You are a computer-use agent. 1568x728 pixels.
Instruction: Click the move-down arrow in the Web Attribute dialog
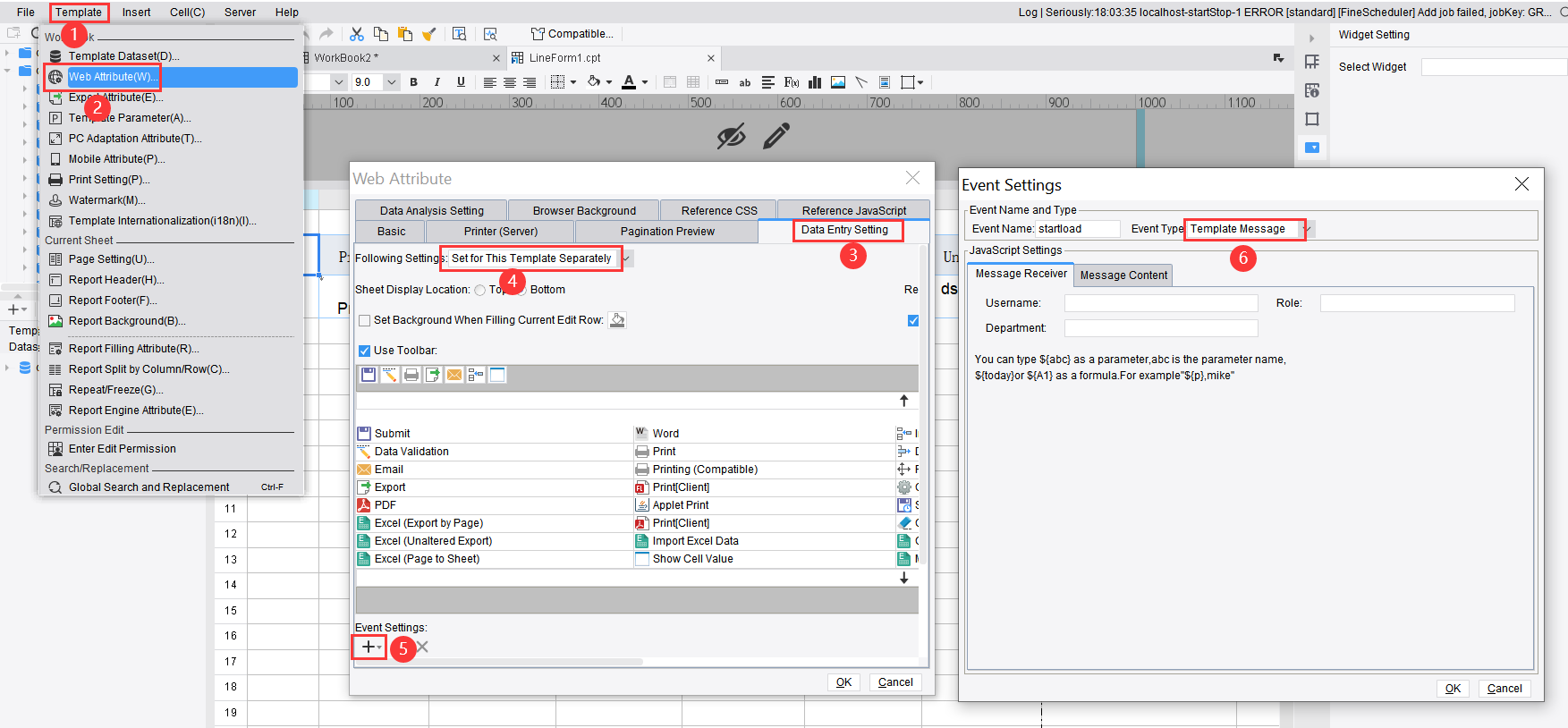[904, 578]
